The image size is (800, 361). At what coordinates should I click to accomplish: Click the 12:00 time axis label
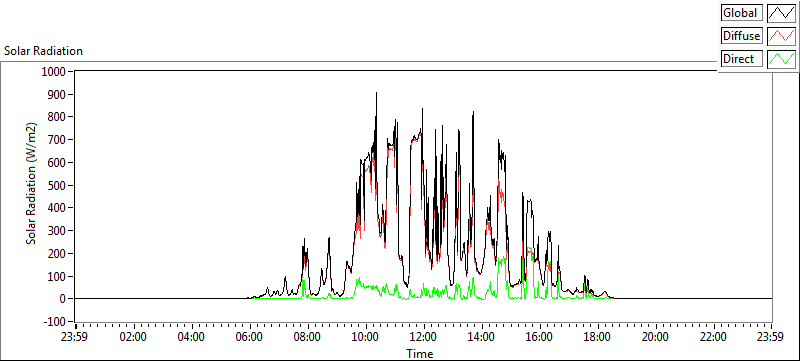tap(423, 337)
